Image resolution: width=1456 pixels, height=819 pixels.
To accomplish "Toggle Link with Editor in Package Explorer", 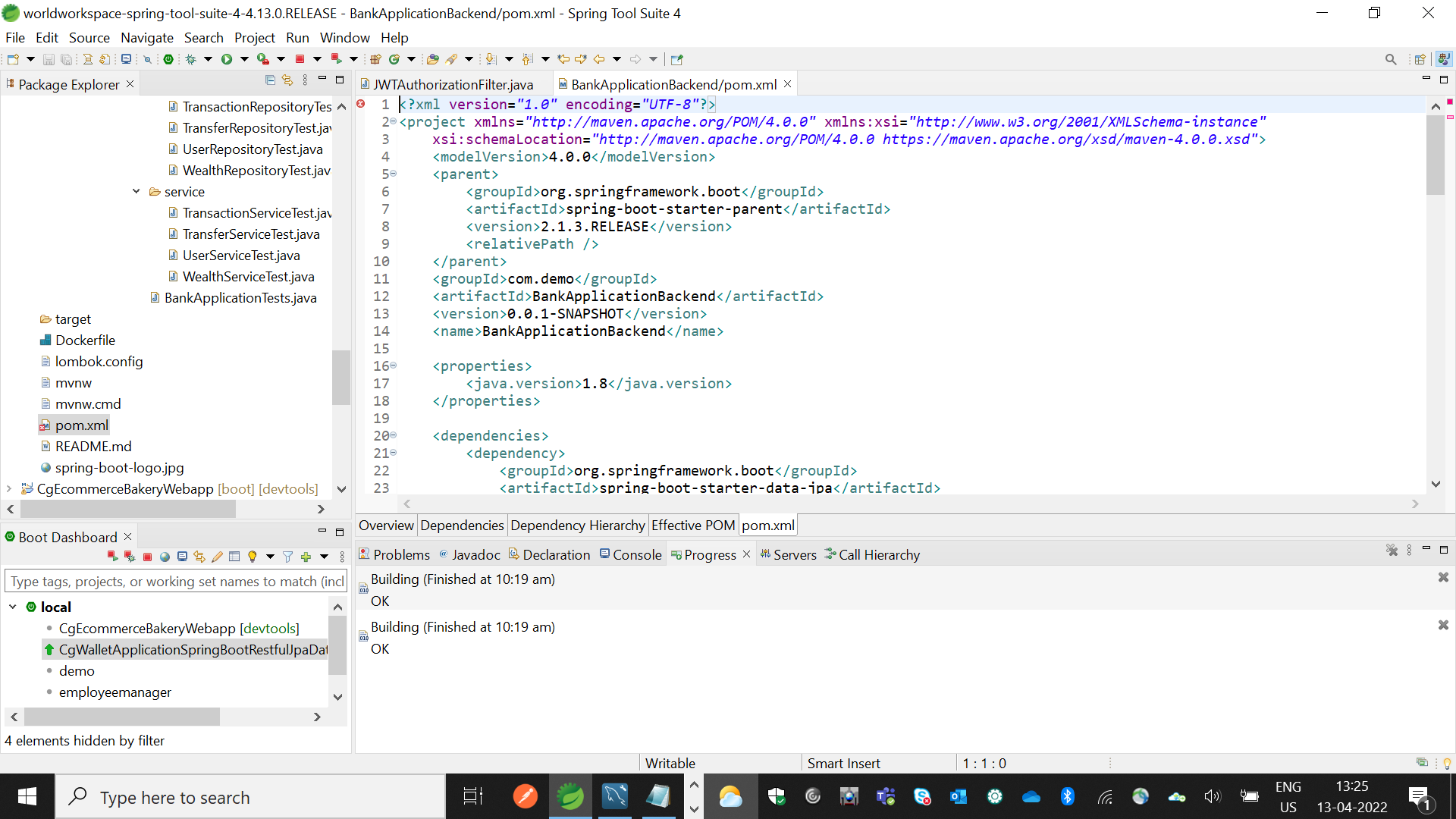I will pos(287,80).
